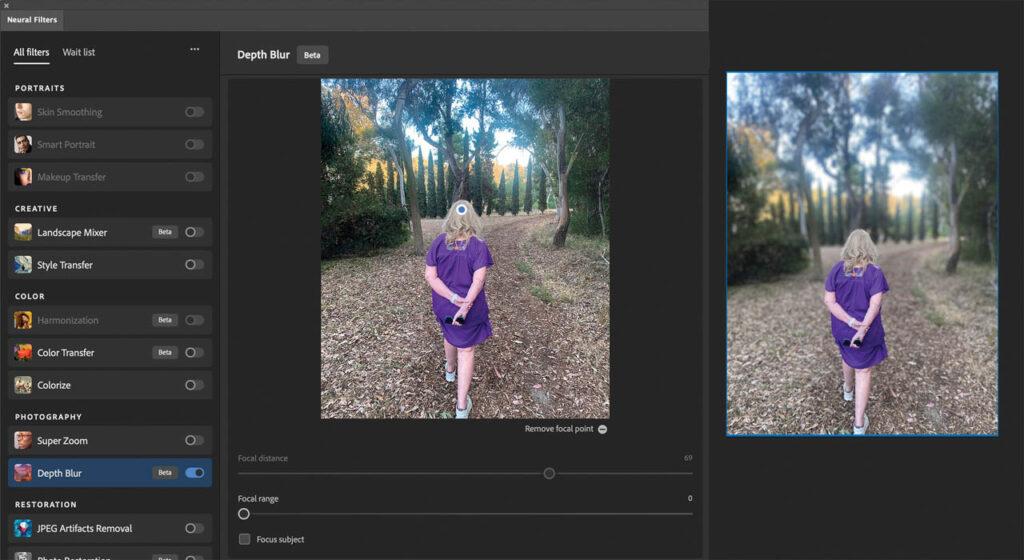The image size is (1024, 560).
Task: Click the Beta badge on Color Transfer
Action: 165,352
